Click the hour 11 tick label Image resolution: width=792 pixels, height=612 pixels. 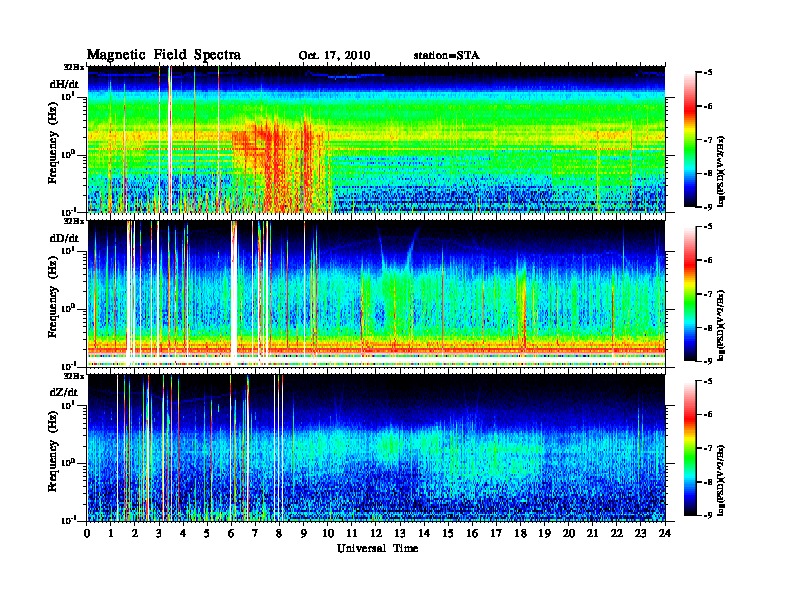coord(352,534)
